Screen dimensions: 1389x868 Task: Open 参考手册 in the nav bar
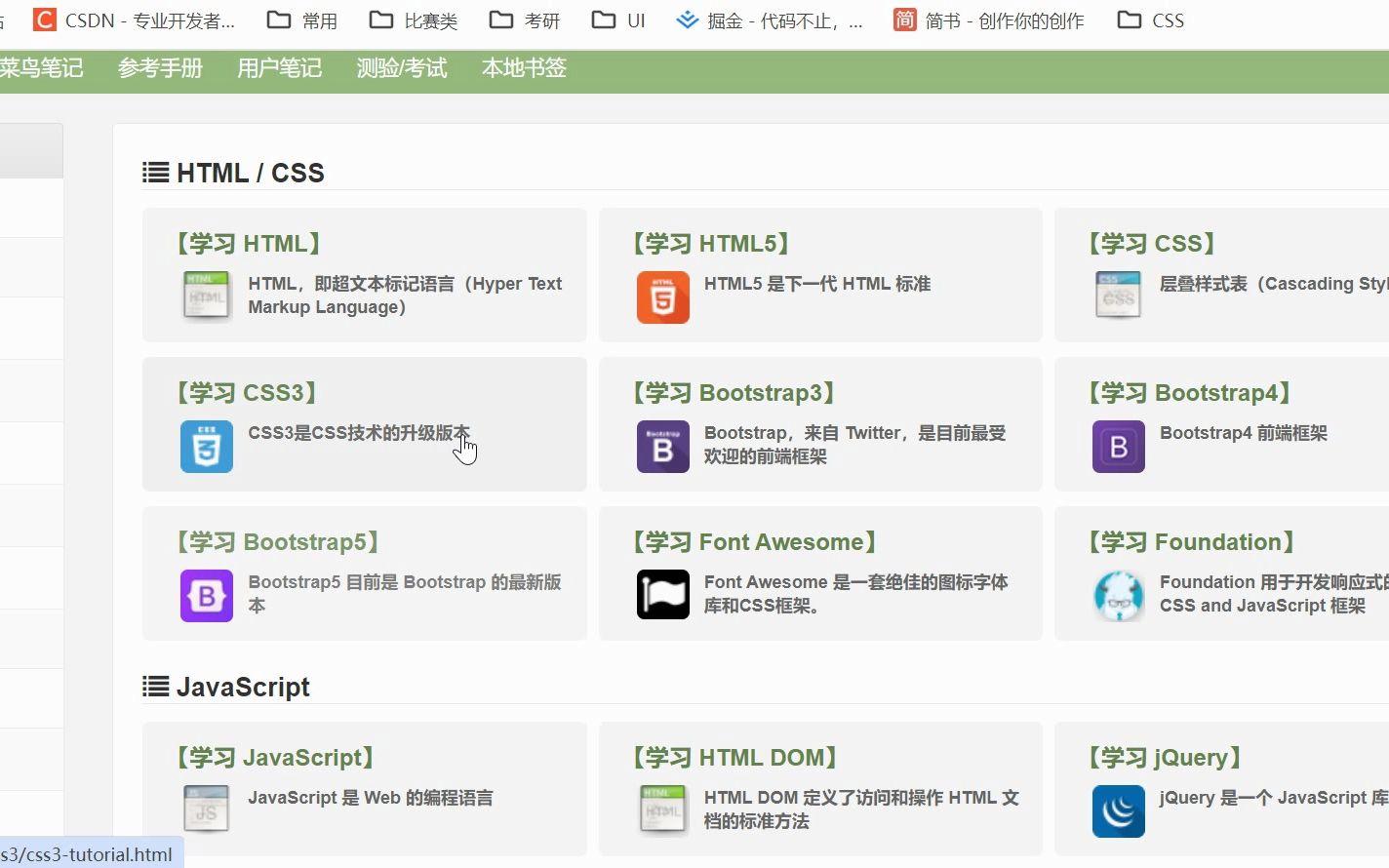(160, 67)
